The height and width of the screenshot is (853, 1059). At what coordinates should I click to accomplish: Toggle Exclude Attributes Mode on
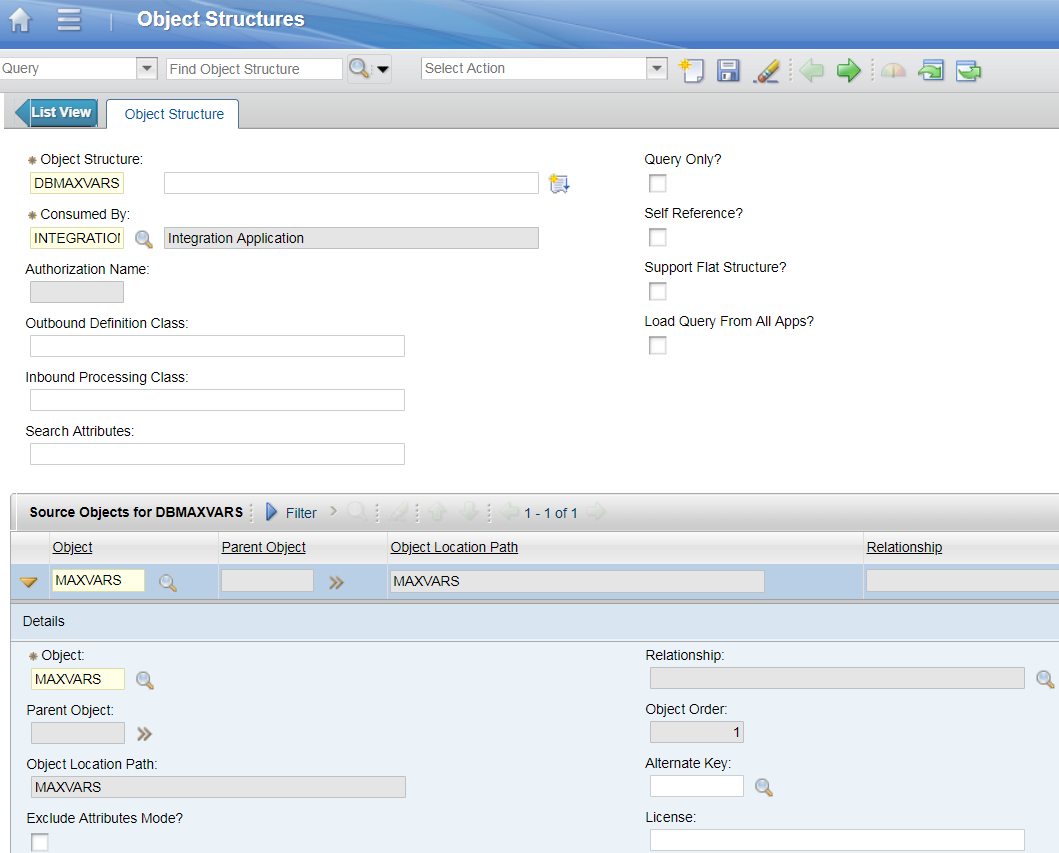click(40, 841)
